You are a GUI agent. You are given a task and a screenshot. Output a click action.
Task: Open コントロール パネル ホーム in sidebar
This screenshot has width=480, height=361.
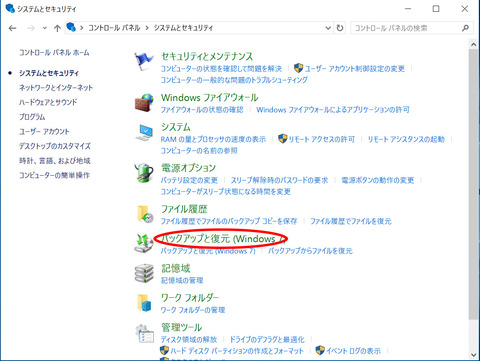(54, 53)
